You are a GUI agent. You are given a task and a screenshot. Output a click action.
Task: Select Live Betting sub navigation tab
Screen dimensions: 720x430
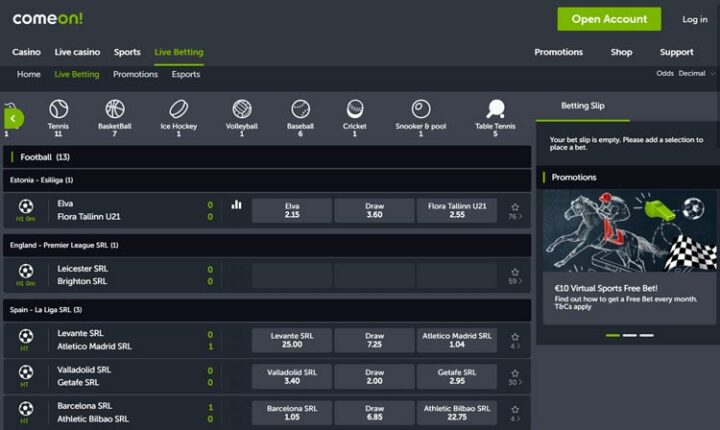pyautogui.click(x=77, y=74)
